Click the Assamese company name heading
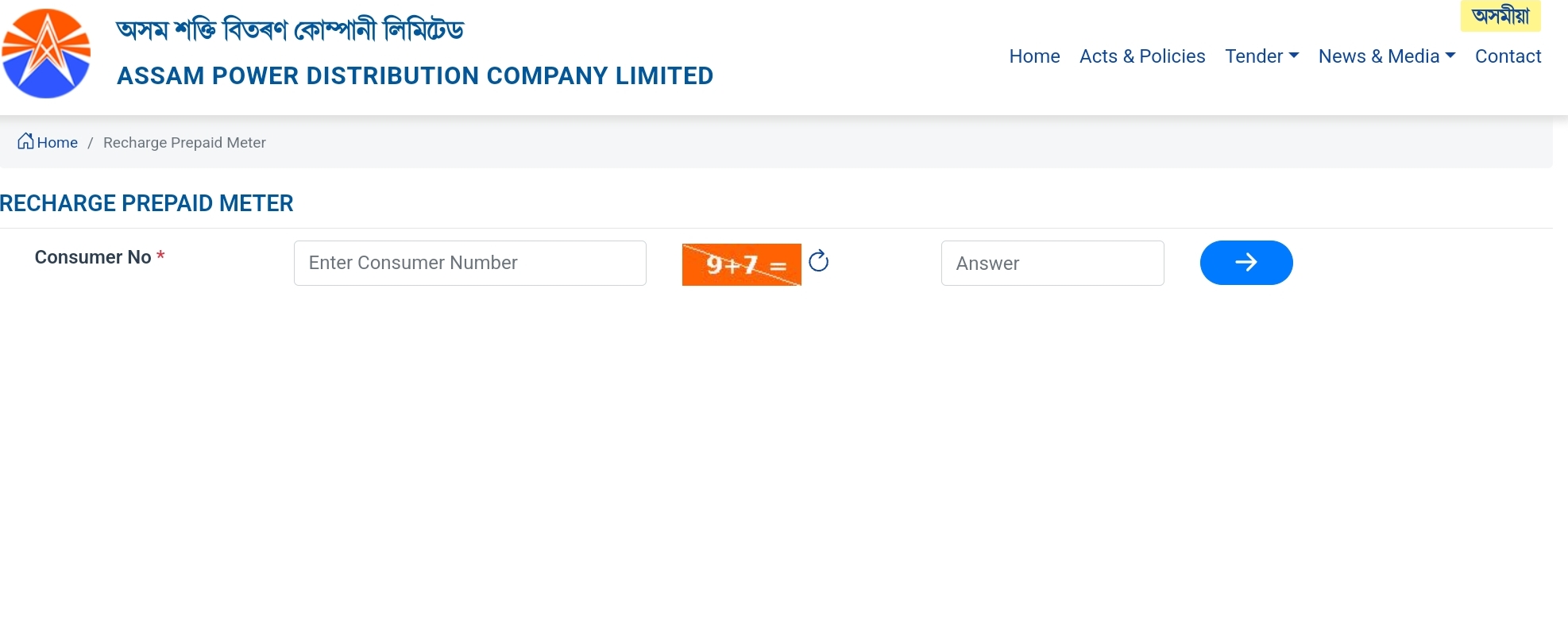The image size is (1568, 639). pos(290,30)
